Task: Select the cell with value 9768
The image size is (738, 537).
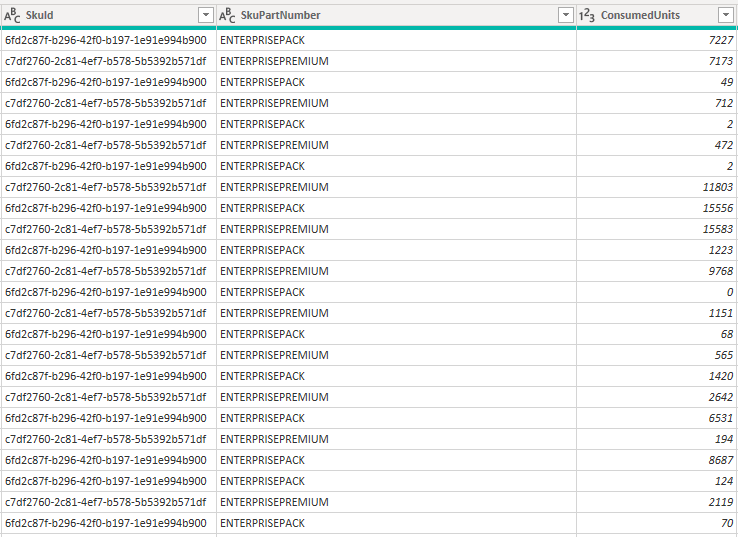Action: click(x=657, y=271)
